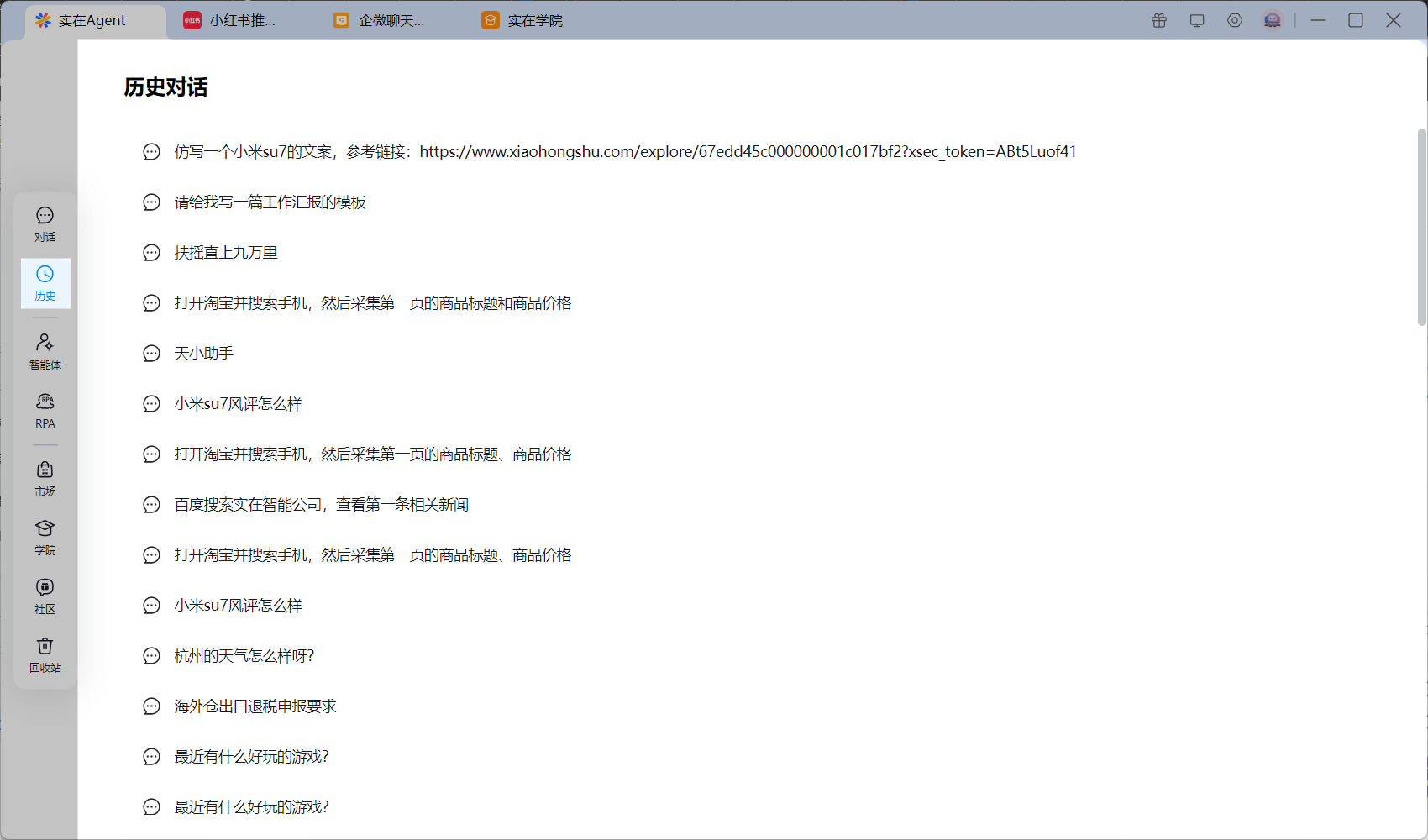Open conversation 请给我写一篇工作汇报的模板

270,202
